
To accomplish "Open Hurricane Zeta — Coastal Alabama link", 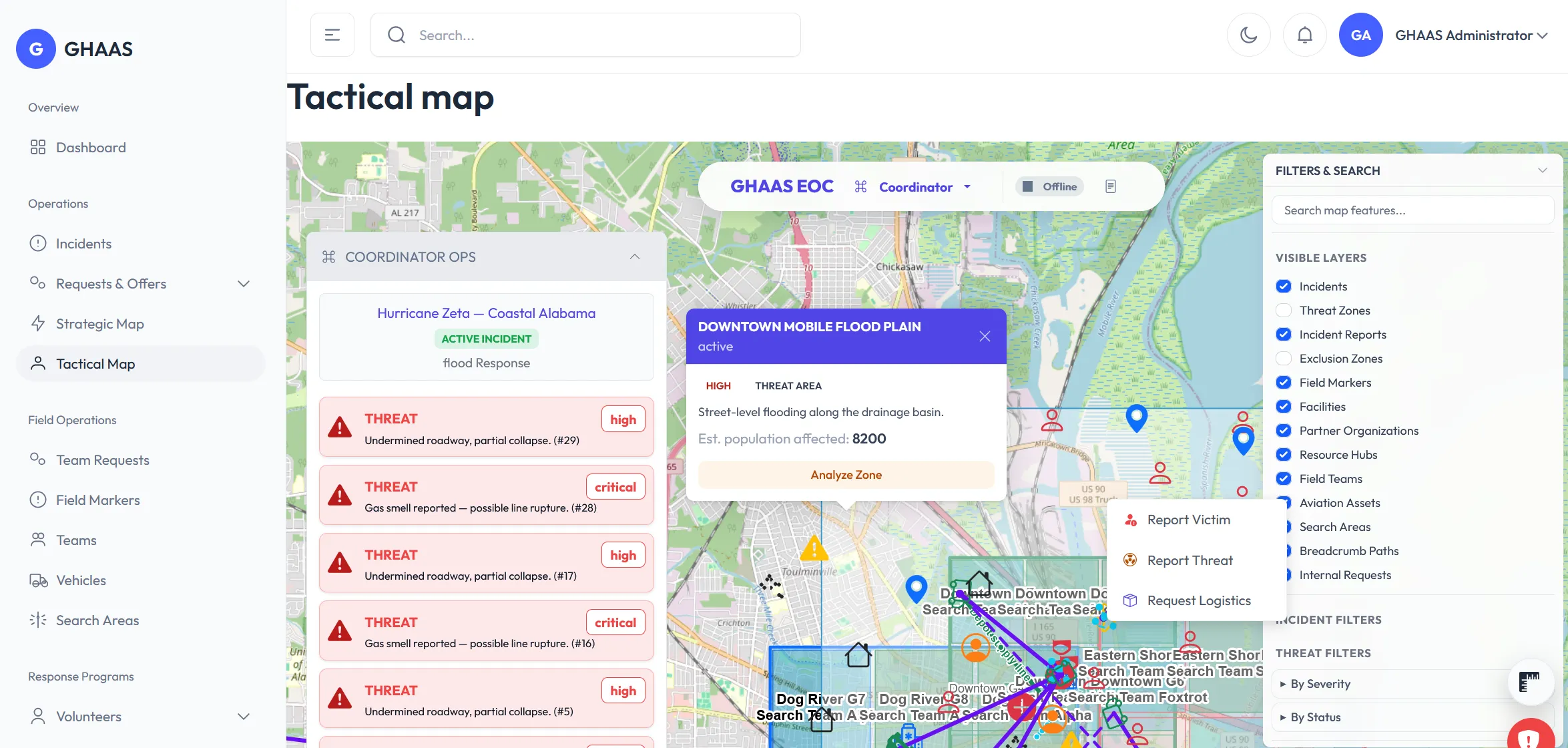I will click(x=486, y=313).
